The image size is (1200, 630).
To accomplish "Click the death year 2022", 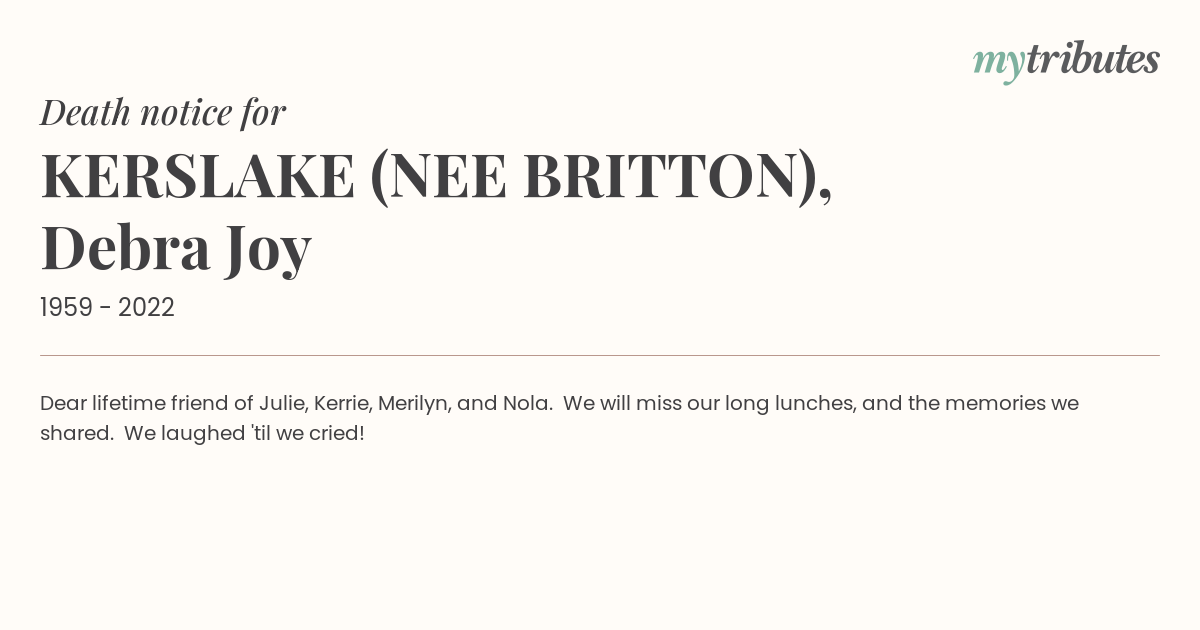I will (x=146, y=308).
